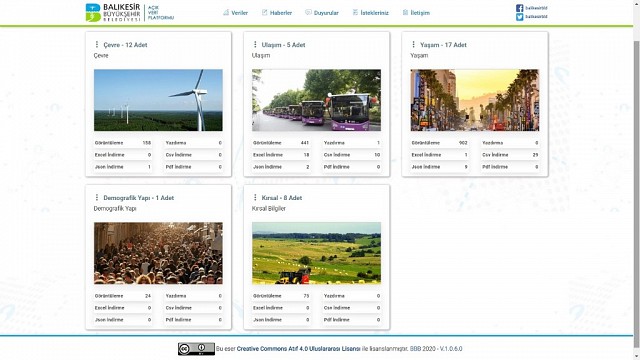The width and height of the screenshot is (640, 360).
Task: Click the wind turbine thumbnail for Çevre
Action: pyautogui.click(x=158, y=100)
